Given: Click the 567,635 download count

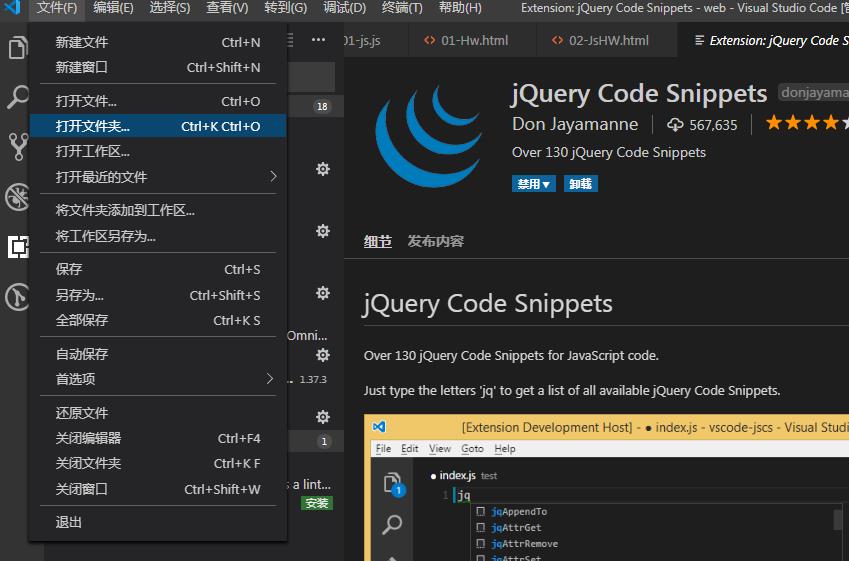Looking at the screenshot, I should tap(713, 125).
